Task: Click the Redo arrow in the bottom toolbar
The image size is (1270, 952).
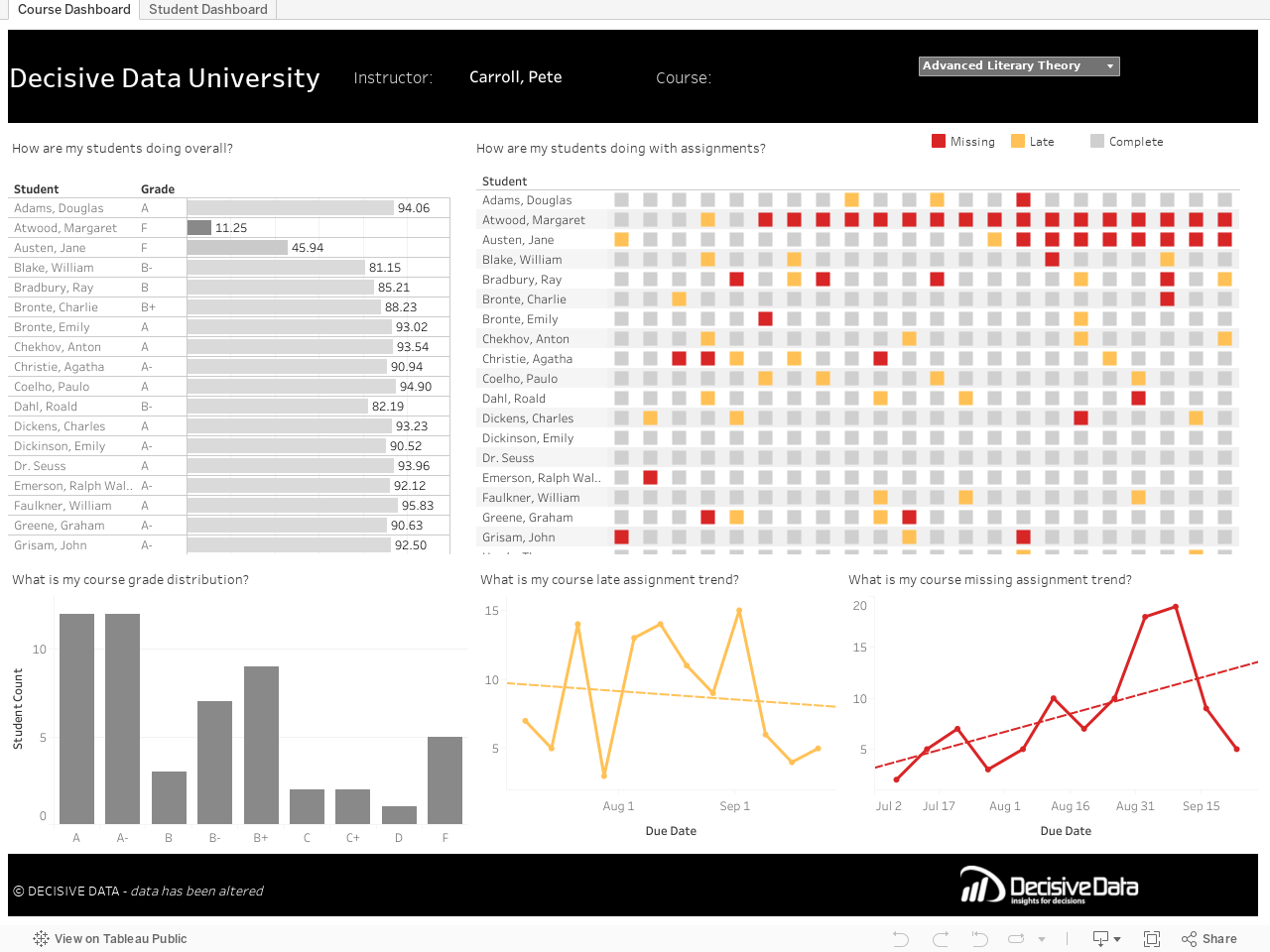Action: pyautogui.click(x=941, y=938)
